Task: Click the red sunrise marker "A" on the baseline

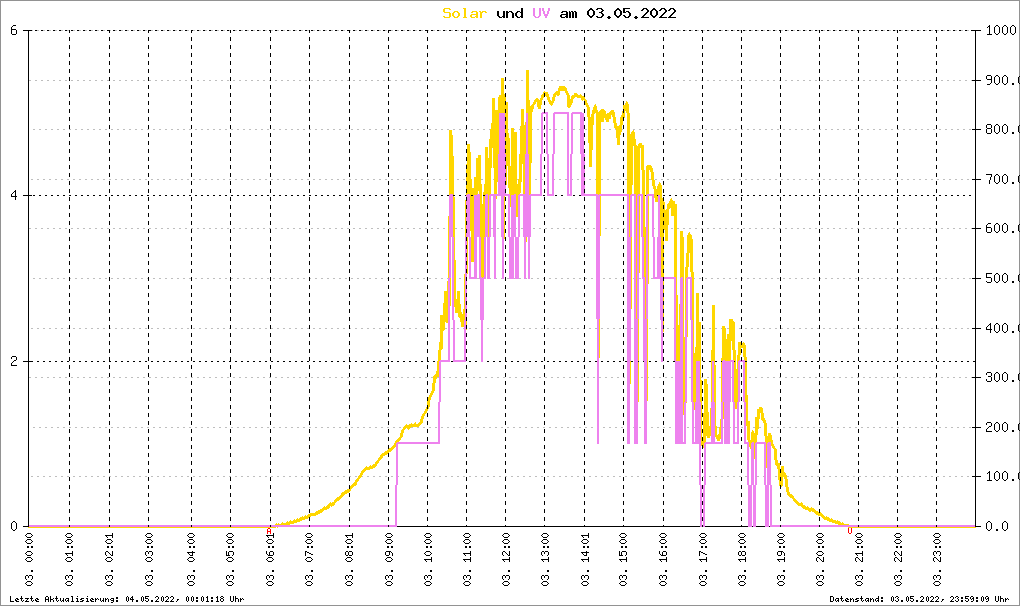Action: (x=269, y=531)
